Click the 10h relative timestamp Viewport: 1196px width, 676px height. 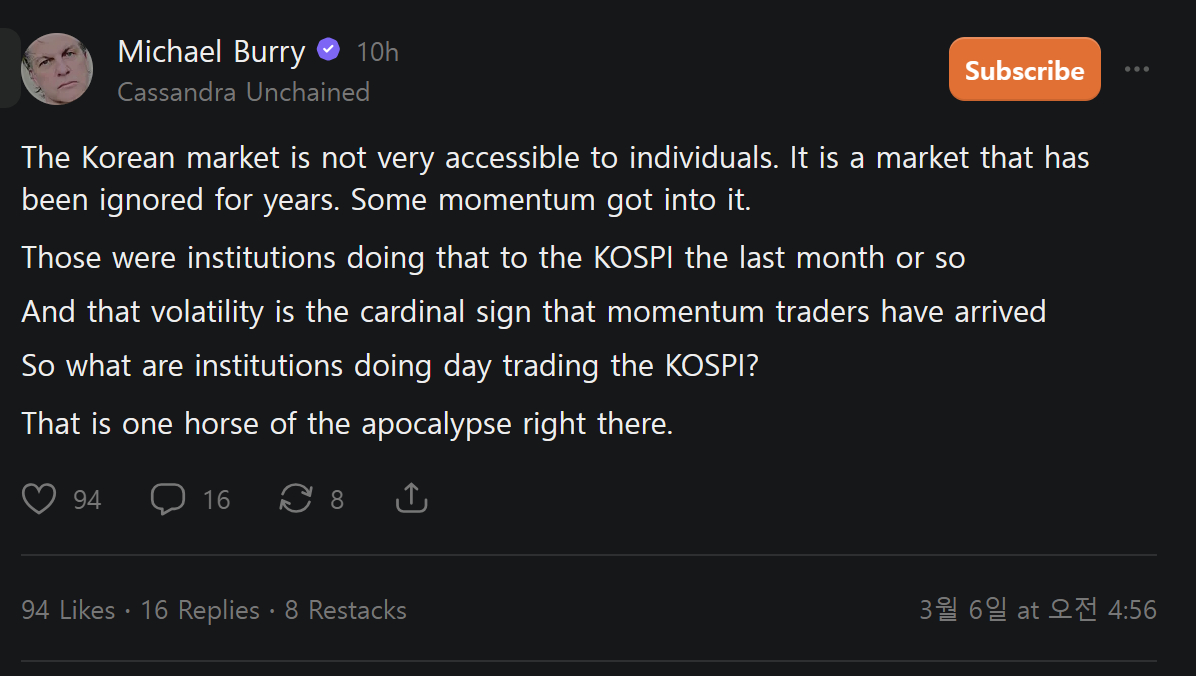pos(378,52)
